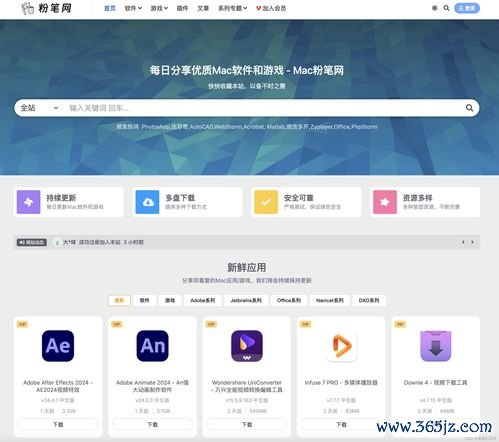The image size is (499, 442).
Task: Toggle dark mode theme icon in header
Action: [434, 8]
